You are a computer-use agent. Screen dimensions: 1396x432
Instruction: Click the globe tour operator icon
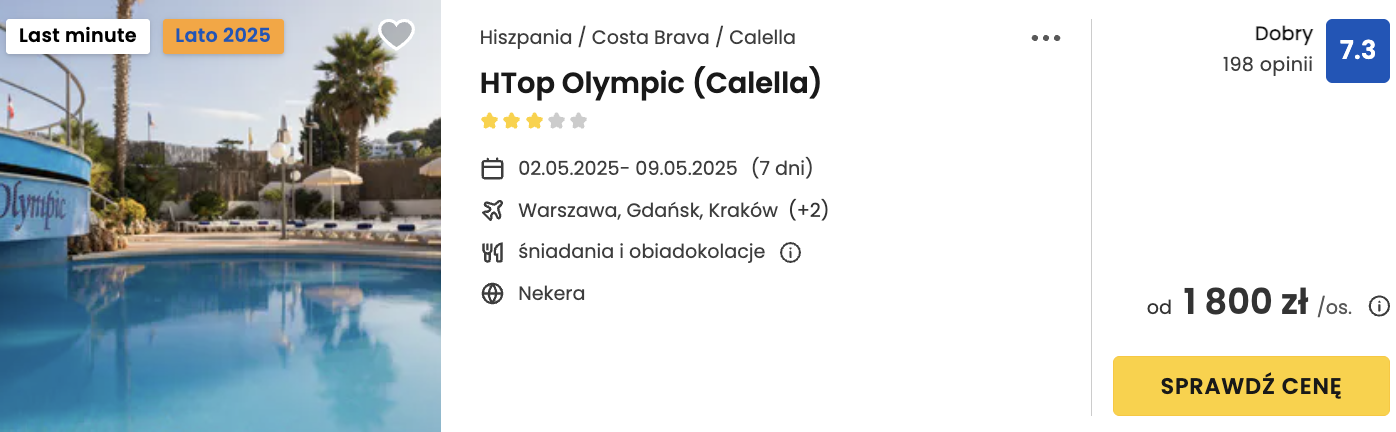492,294
